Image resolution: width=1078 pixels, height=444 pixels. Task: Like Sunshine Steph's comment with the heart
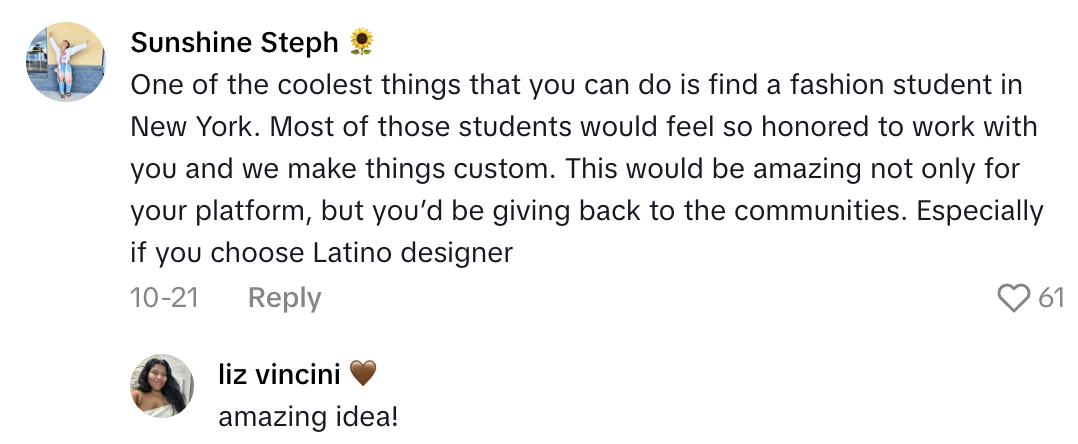click(x=1014, y=298)
